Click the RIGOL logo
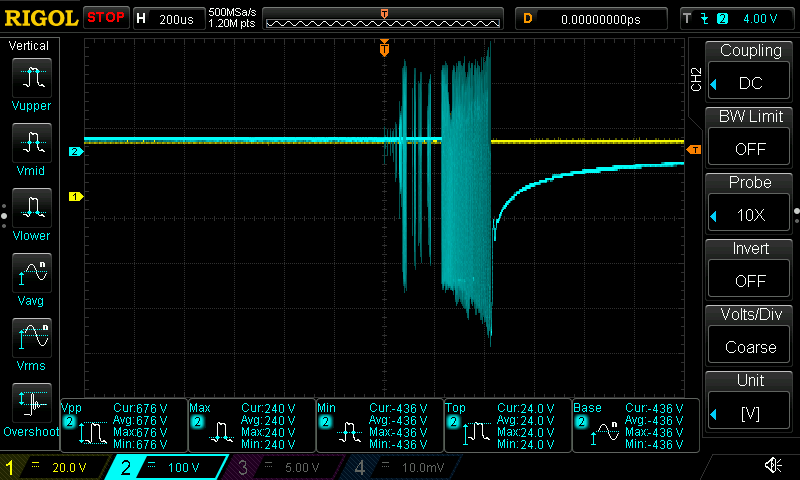800x480 pixels. coord(41,18)
